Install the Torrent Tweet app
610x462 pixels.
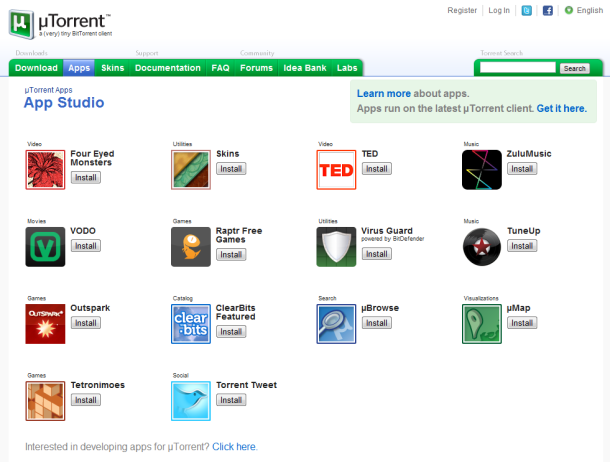tap(231, 400)
